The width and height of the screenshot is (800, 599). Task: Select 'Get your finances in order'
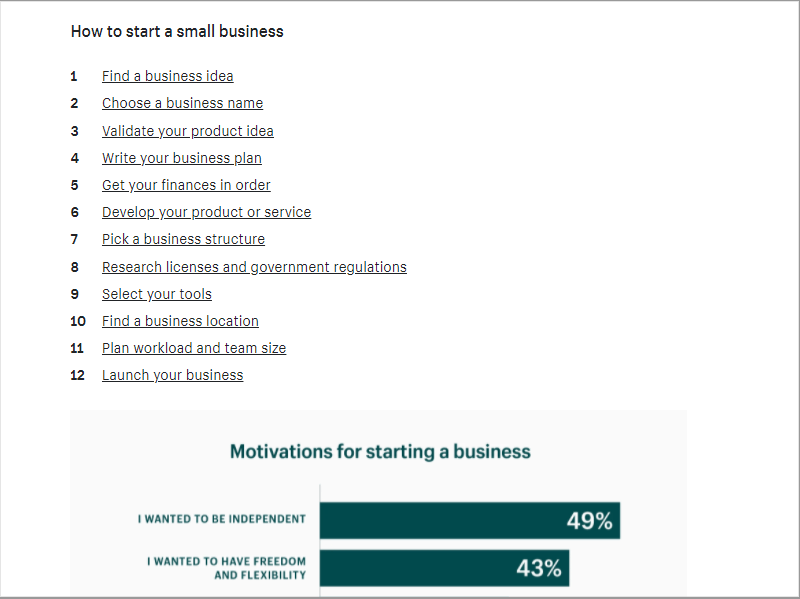tap(186, 185)
